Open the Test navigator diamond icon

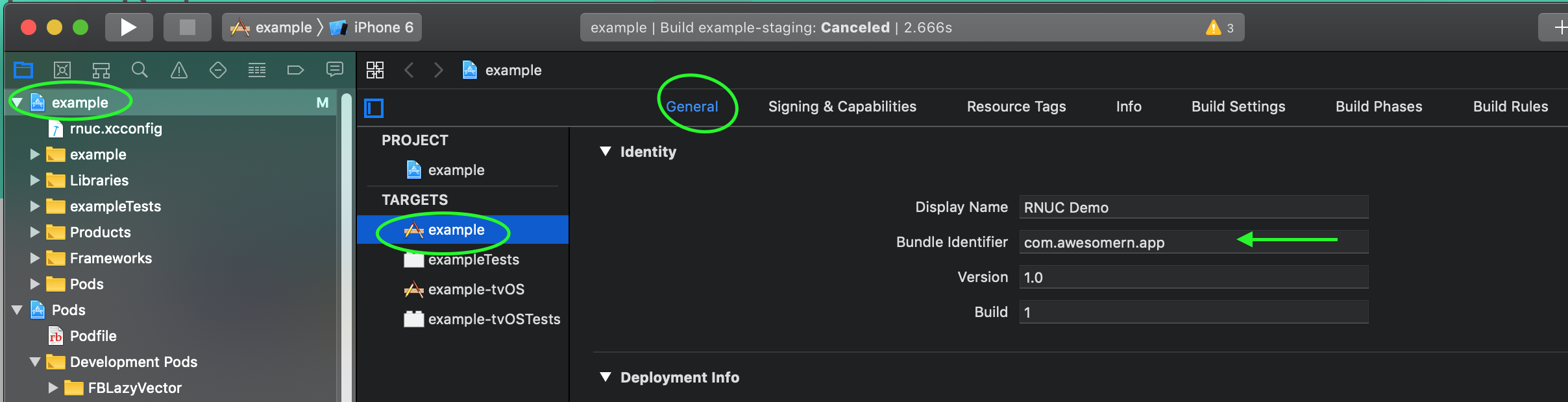point(218,70)
